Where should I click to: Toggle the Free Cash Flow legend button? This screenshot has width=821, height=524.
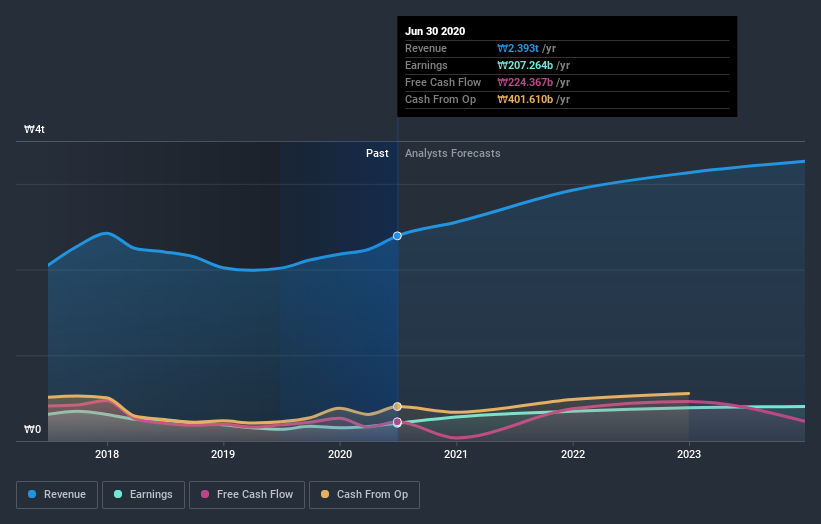[247, 495]
